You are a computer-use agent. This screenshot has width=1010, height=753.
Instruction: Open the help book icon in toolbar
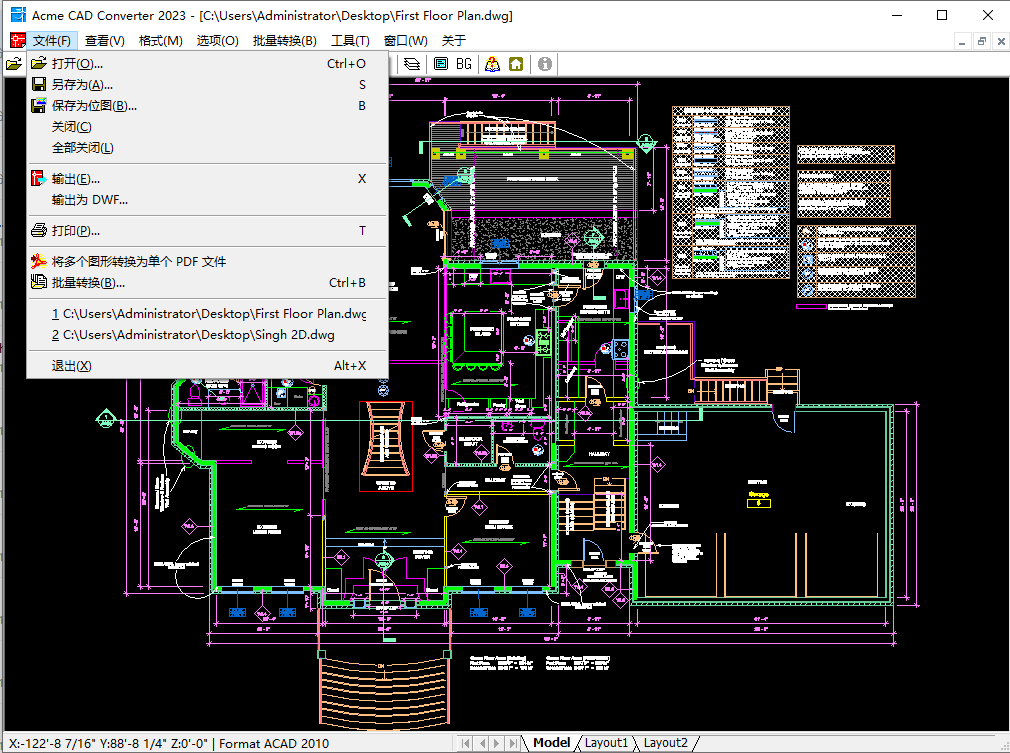coord(492,64)
